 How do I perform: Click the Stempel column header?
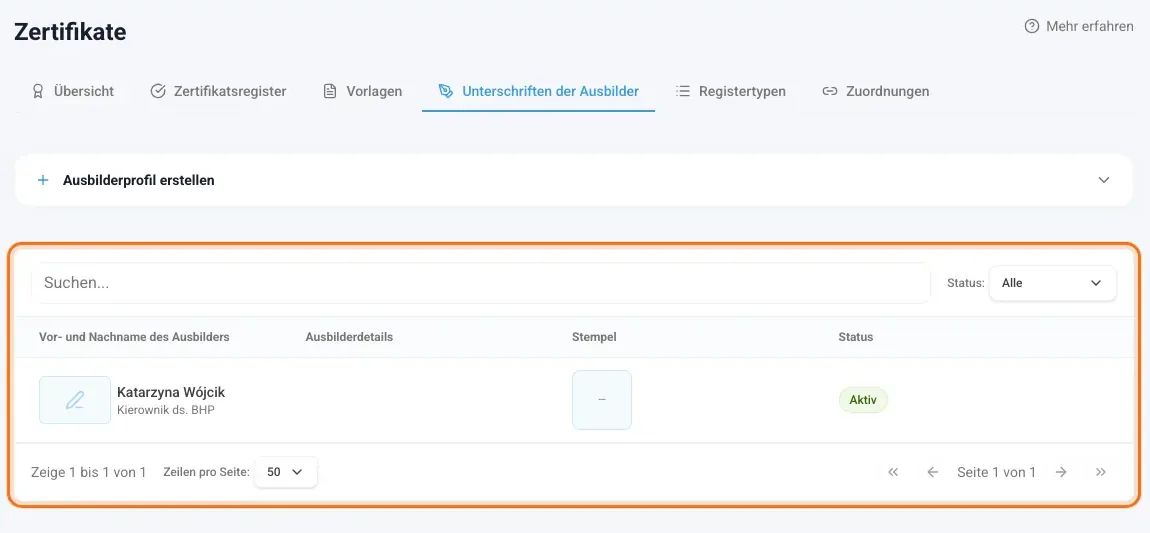(x=594, y=337)
